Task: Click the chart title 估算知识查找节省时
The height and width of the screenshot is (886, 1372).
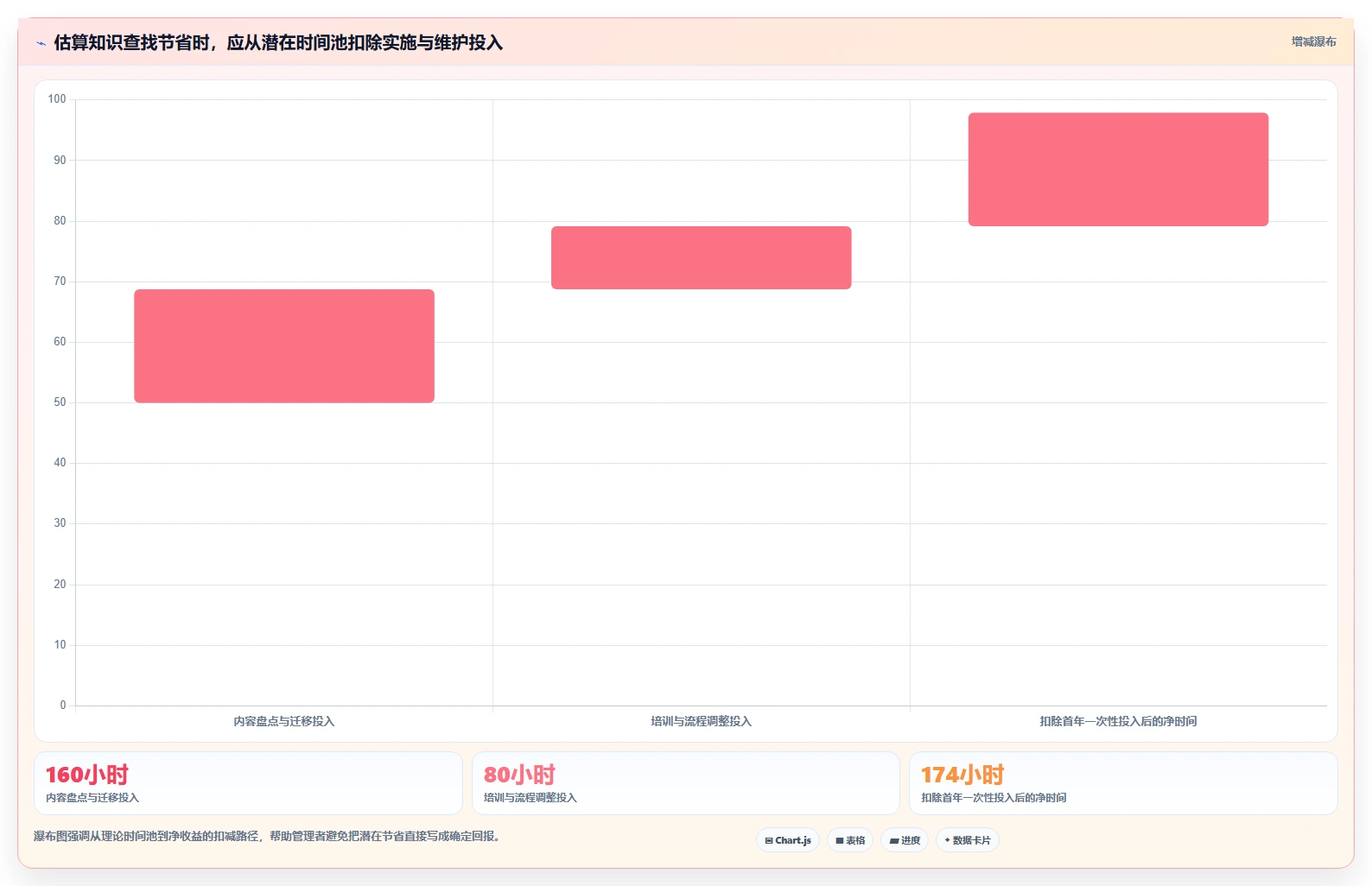Action: click(x=278, y=42)
